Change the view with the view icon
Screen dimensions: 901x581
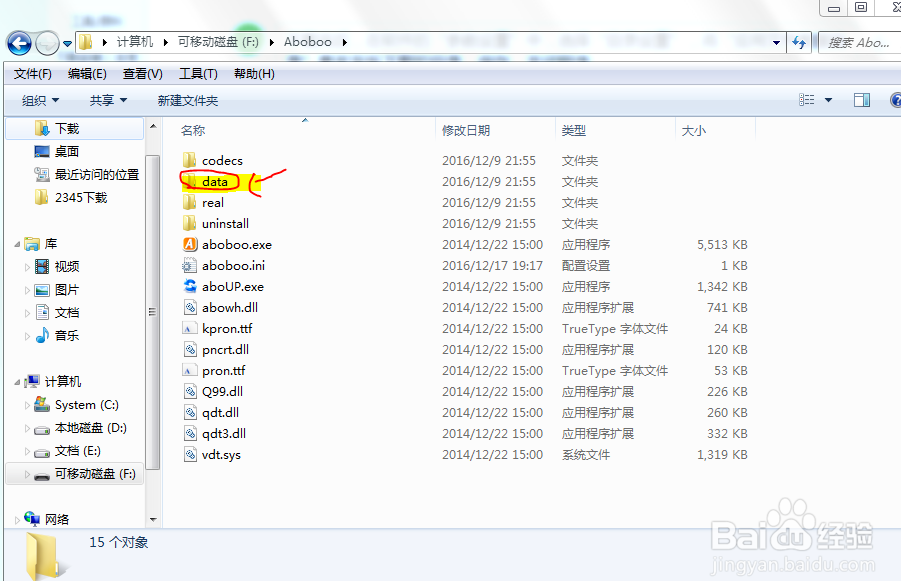[x=807, y=100]
